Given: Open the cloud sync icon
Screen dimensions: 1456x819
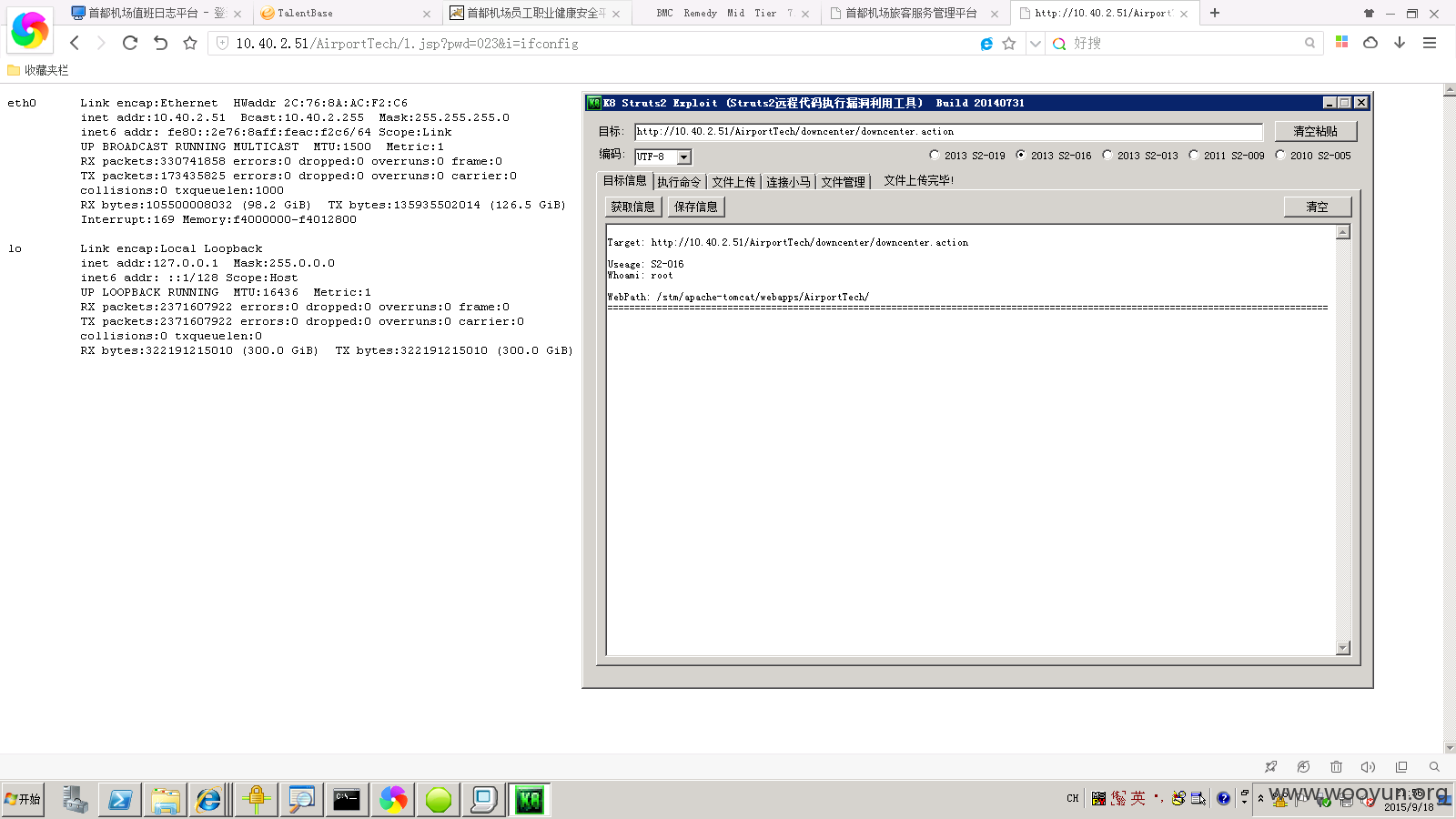Looking at the screenshot, I should [x=1370, y=42].
